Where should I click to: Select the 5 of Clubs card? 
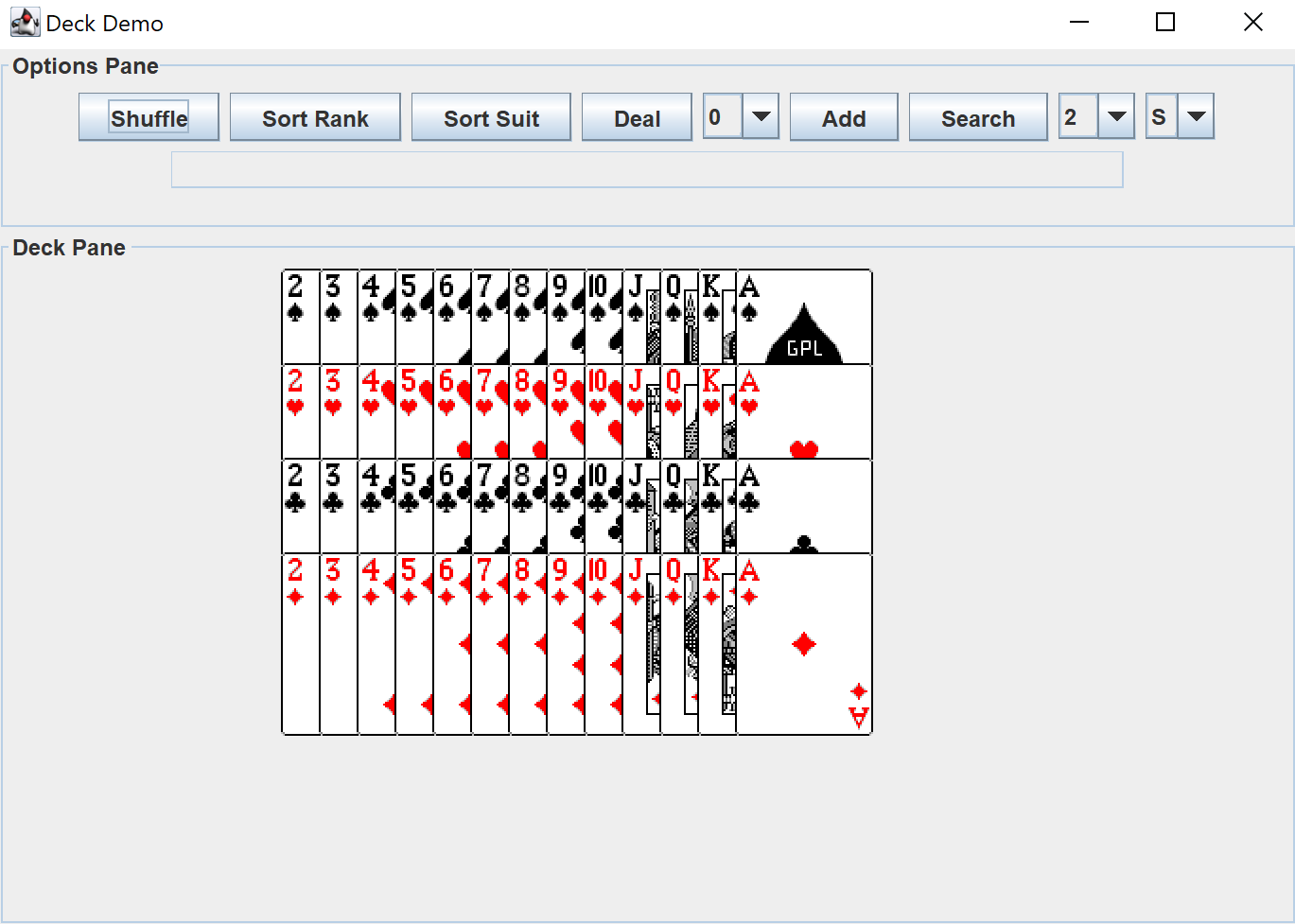click(414, 506)
